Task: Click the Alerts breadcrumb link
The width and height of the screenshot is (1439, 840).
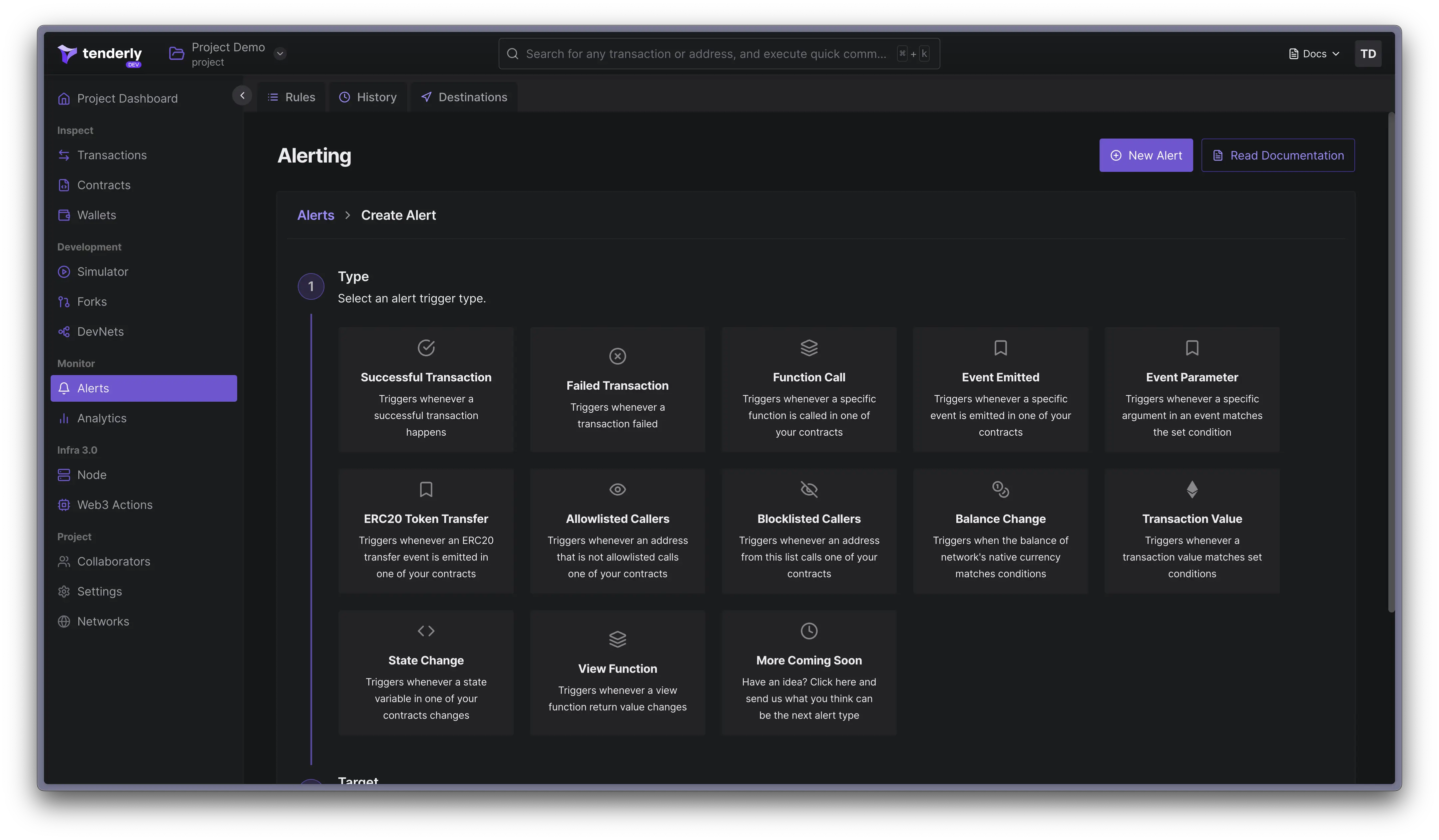Action: 316,215
